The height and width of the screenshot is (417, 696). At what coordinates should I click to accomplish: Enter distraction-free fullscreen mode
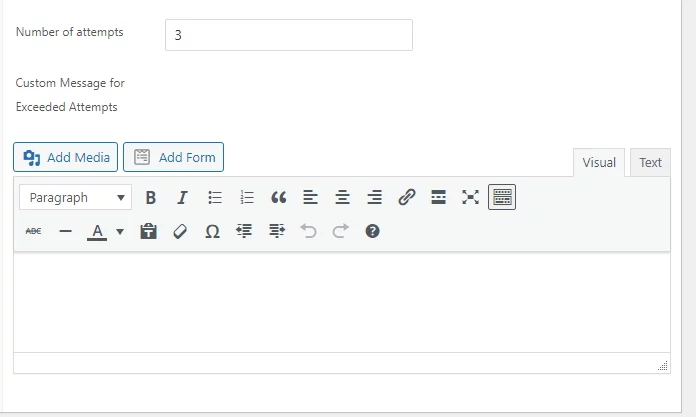click(471, 197)
